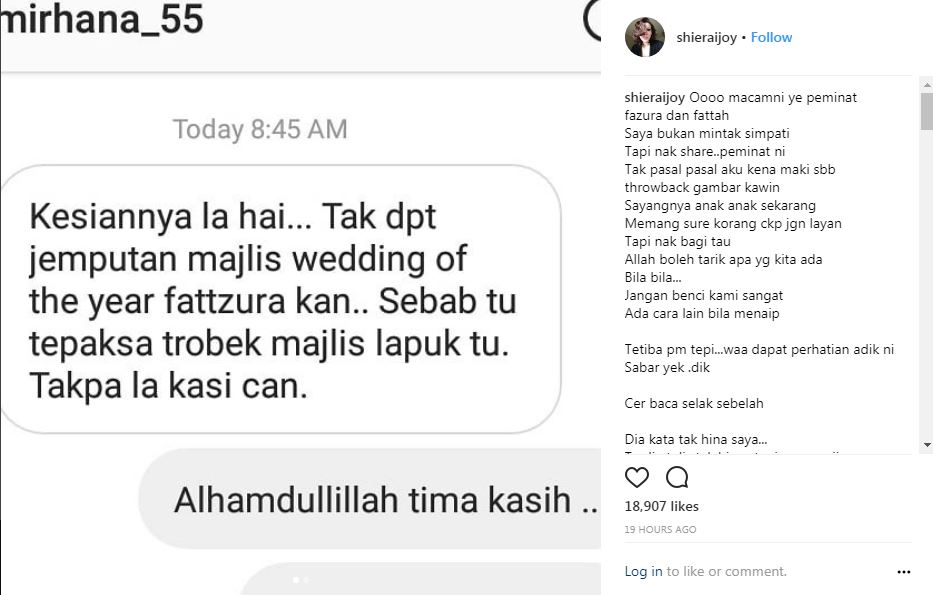933x595 pixels.
Task: Like the post with the heart icon
Action: pyautogui.click(x=637, y=477)
